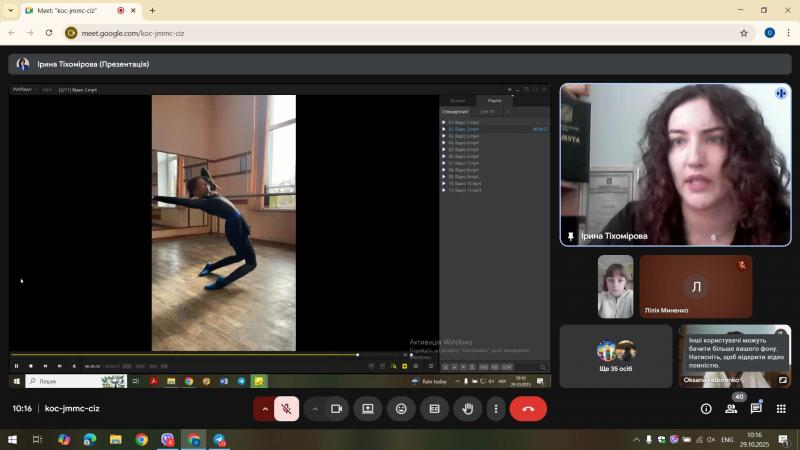
Task: Click the Ще 35 осіб tile
Action: click(x=616, y=356)
